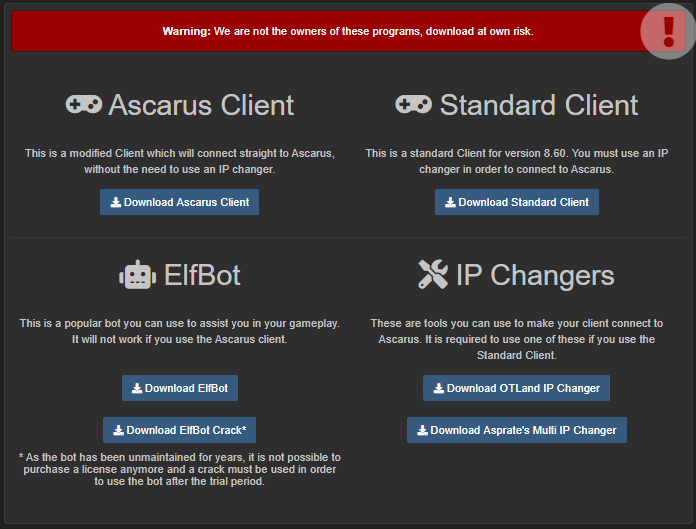Download the Ascarus Client
The height and width of the screenshot is (529, 696).
coord(179,202)
